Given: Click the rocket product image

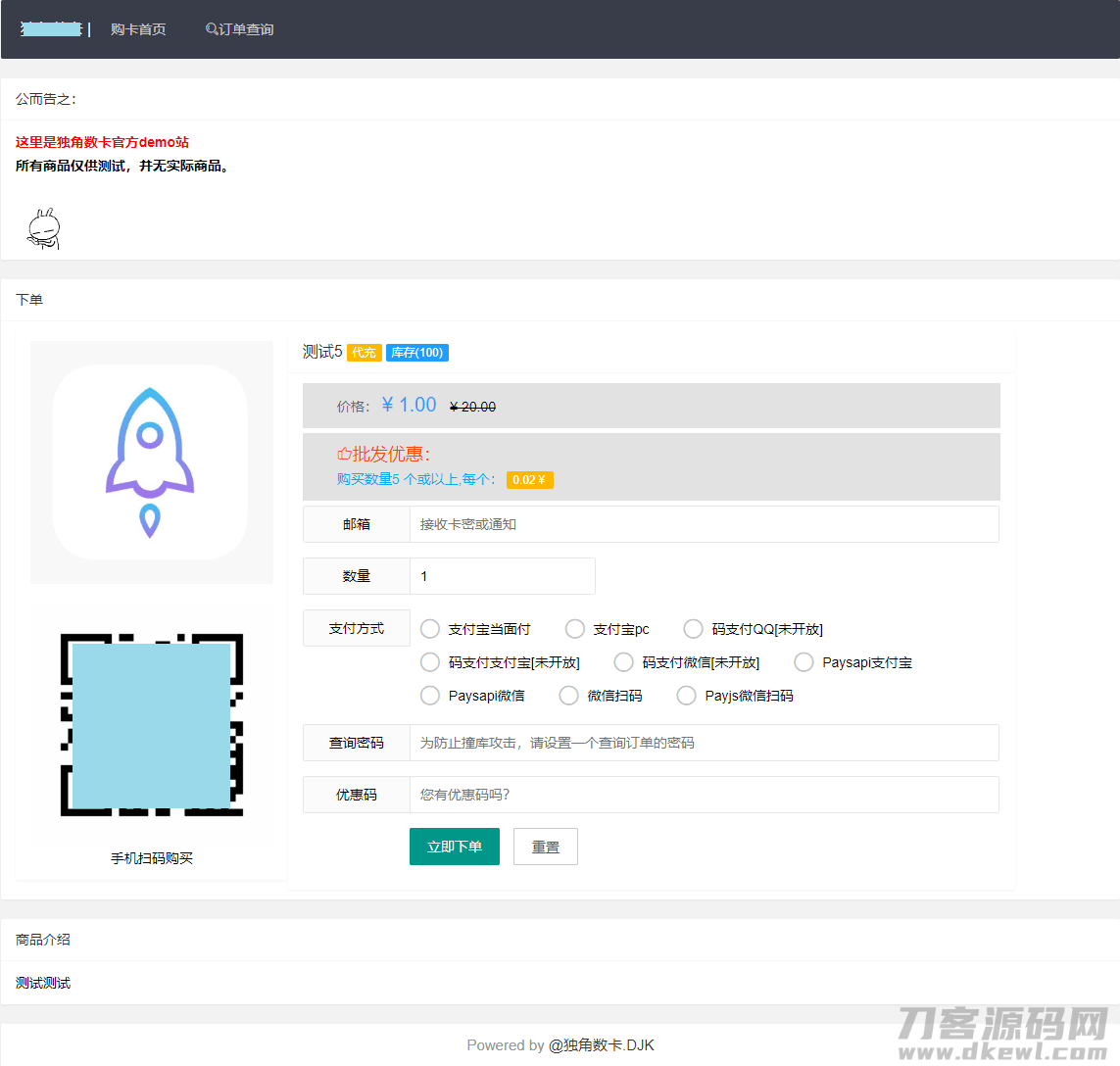Looking at the screenshot, I should click(150, 462).
